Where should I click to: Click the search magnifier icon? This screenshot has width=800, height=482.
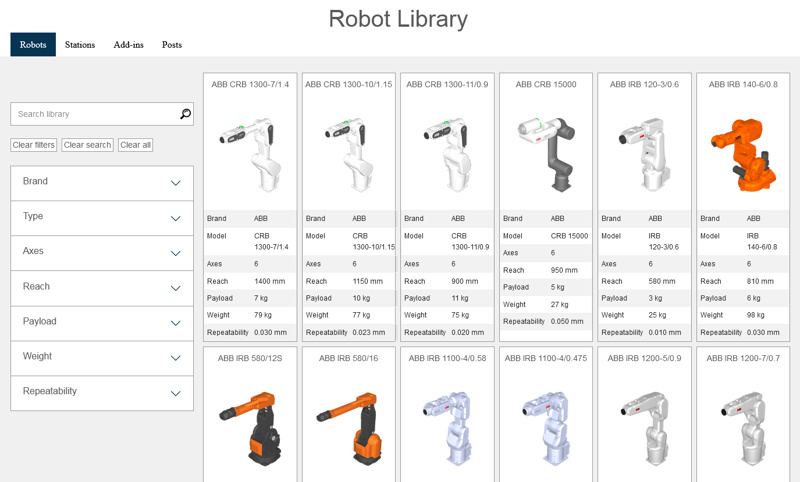(x=186, y=114)
